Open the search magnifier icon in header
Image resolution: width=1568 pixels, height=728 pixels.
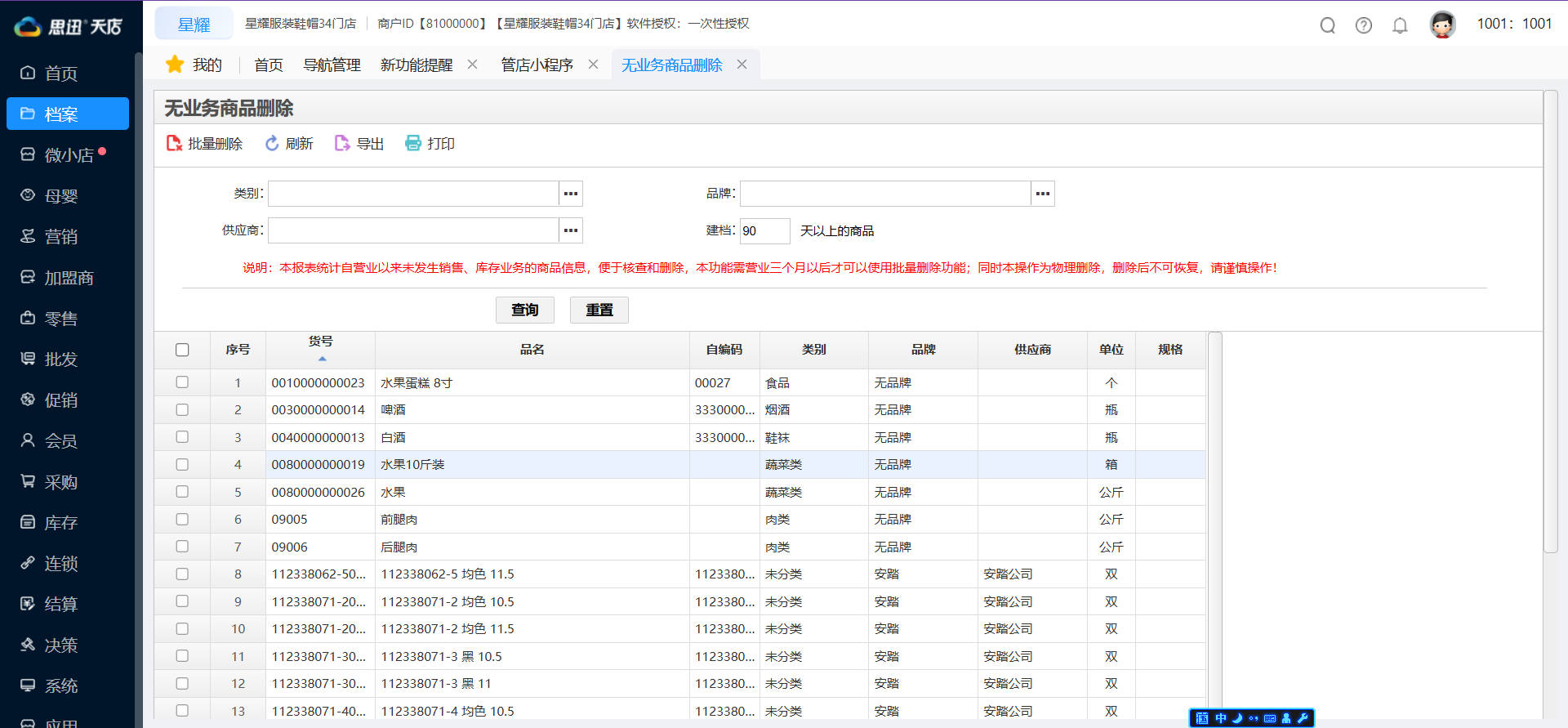[1327, 25]
